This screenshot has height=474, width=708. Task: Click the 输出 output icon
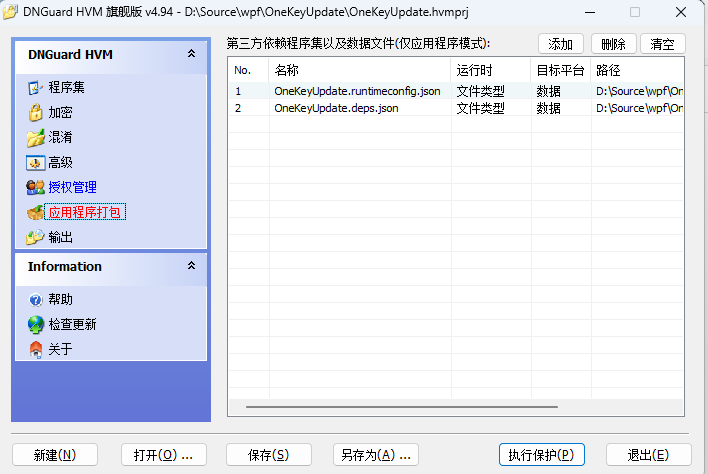point(35,237)
